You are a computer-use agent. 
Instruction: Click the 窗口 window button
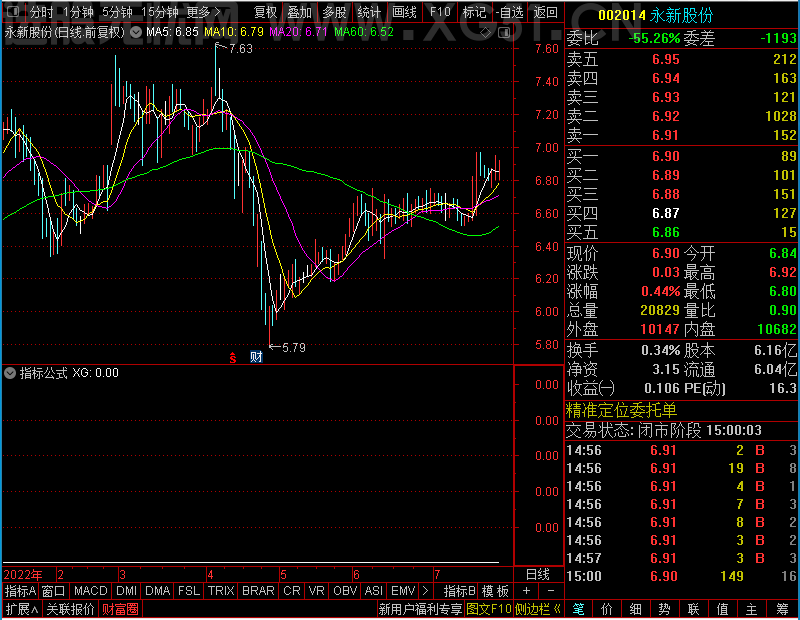(x=54, y=591)
